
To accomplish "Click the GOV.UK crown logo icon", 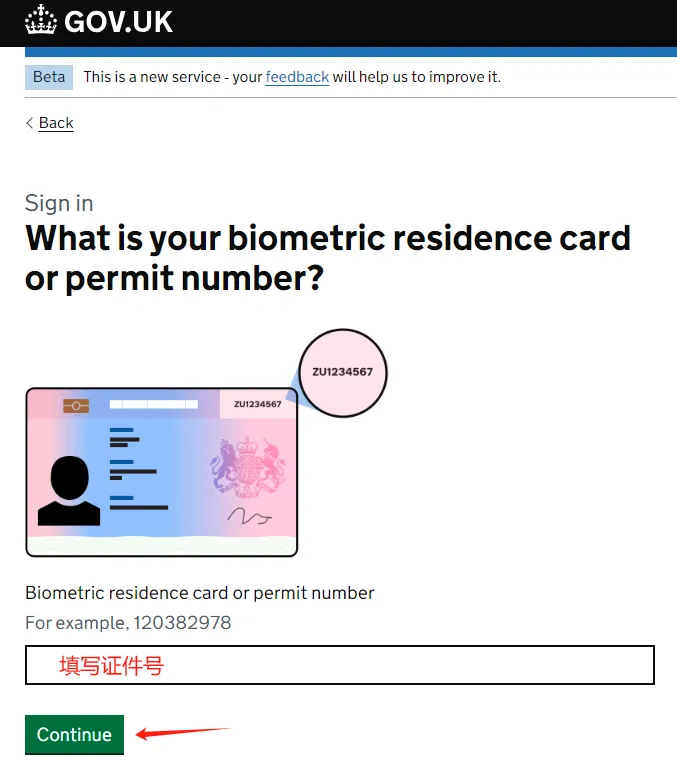I will click(41, 20).
